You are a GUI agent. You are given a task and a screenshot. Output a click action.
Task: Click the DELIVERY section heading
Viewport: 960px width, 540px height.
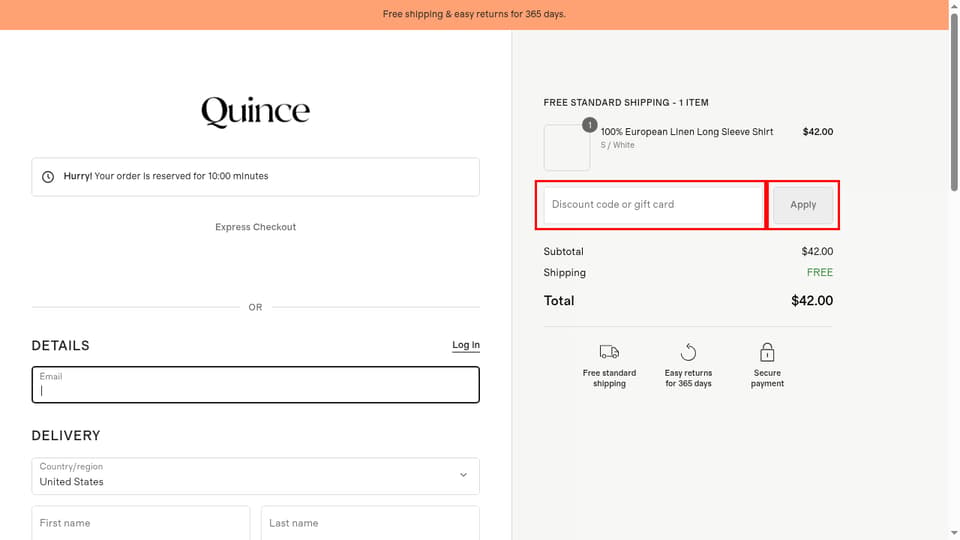click(x=66, y=435)
